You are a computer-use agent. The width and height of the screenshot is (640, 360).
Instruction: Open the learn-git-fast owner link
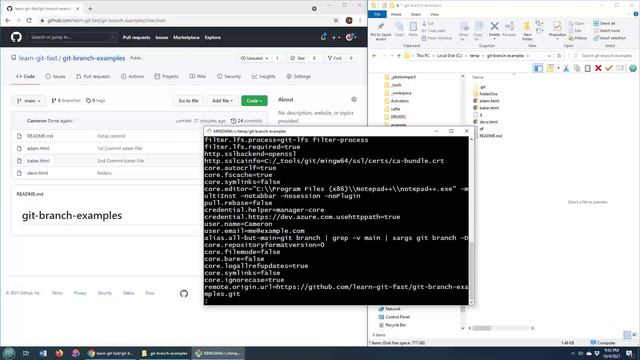(38, 58)
